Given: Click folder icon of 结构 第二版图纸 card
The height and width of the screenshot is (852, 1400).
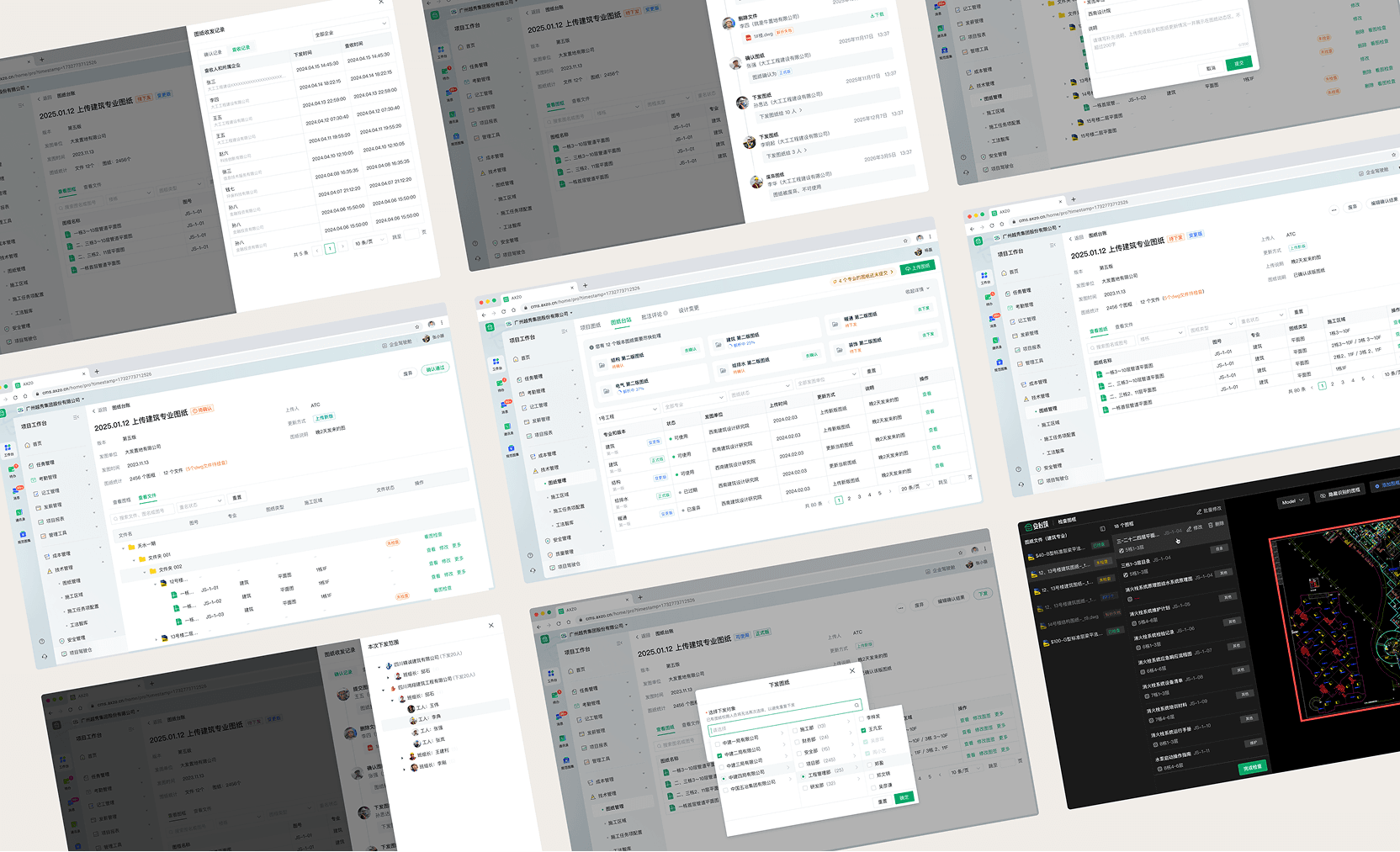Looking at the screenshot, I should click(600, 367).
